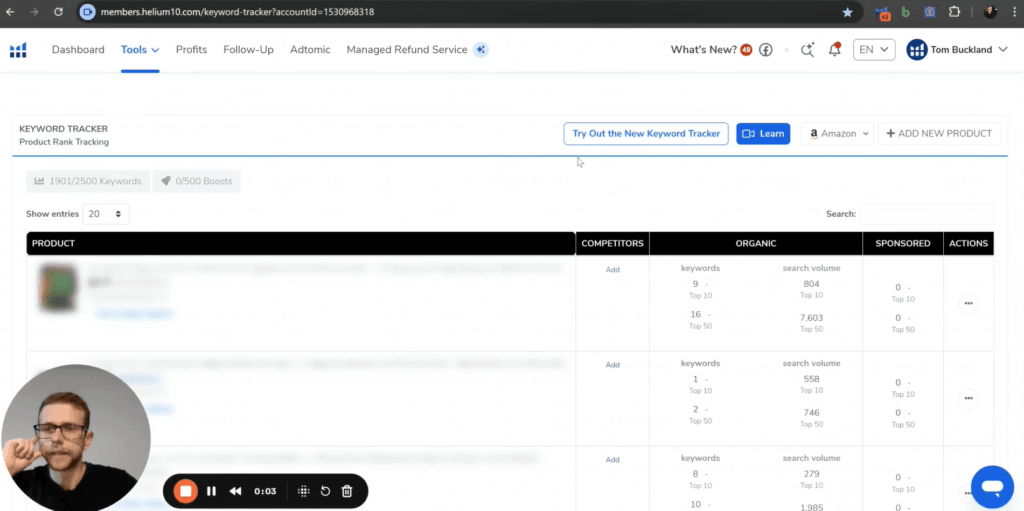Image resolution: width=1024 pixels, height=511 pixels.
Task: Sort by PRODUCT column header
Action: [300, 243]
